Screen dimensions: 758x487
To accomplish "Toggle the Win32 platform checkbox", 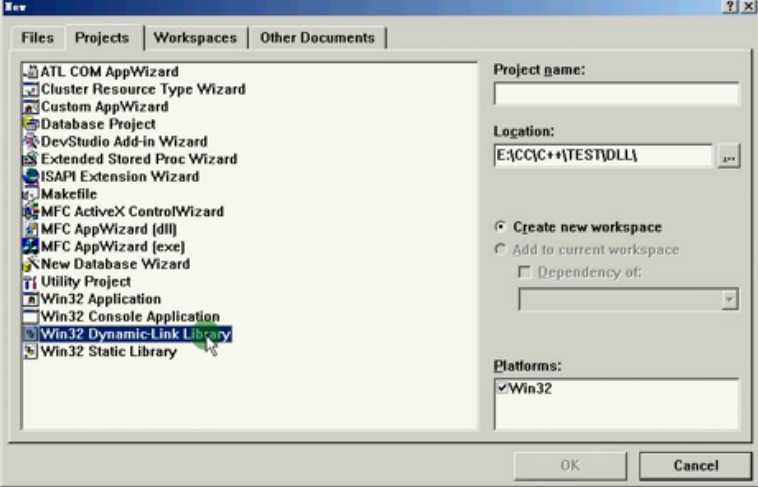I will (502, 387).
